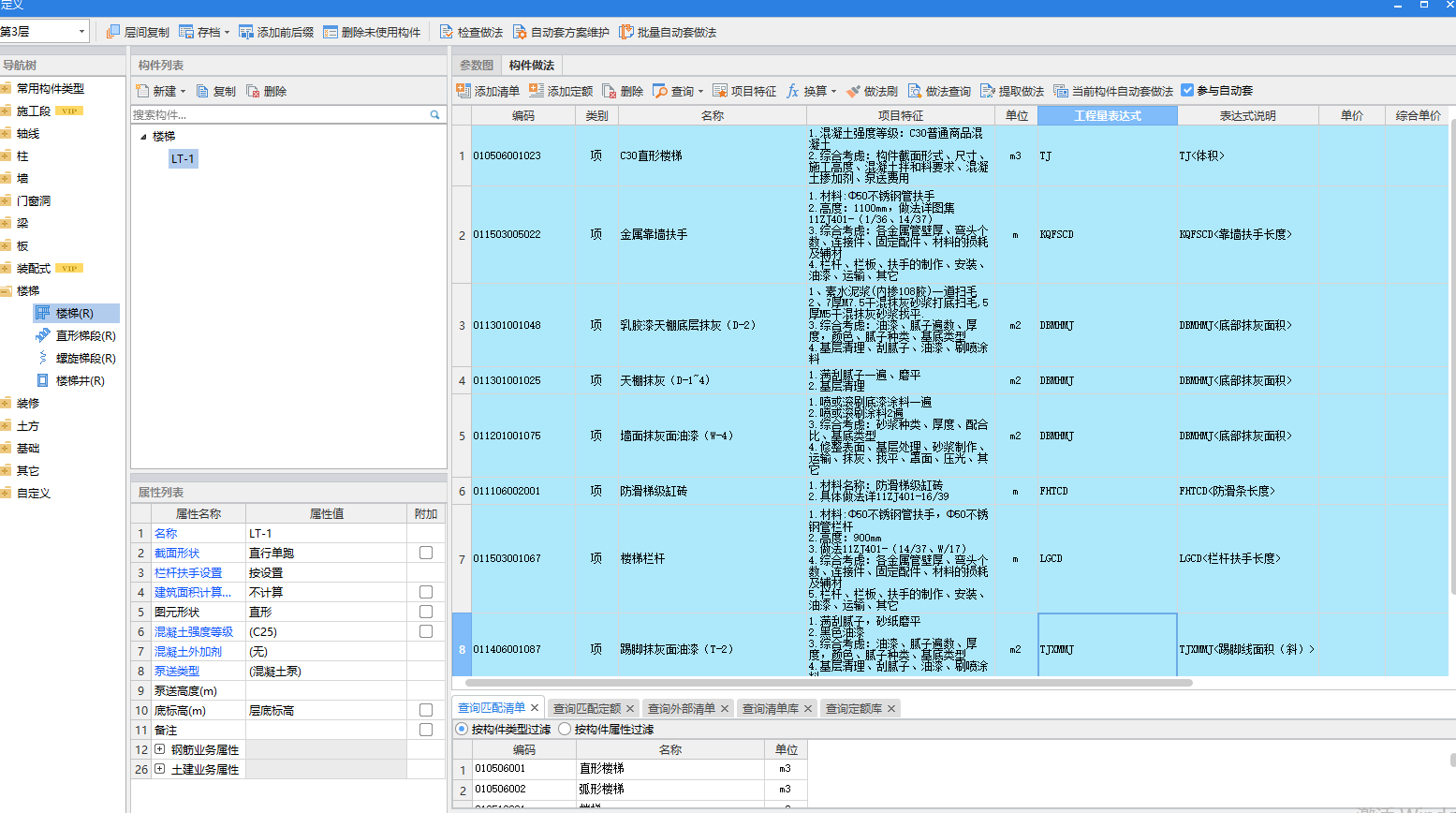Switch to 参数图 tab
Viewport: 1456px width, 813px height.
coord(477,65)
